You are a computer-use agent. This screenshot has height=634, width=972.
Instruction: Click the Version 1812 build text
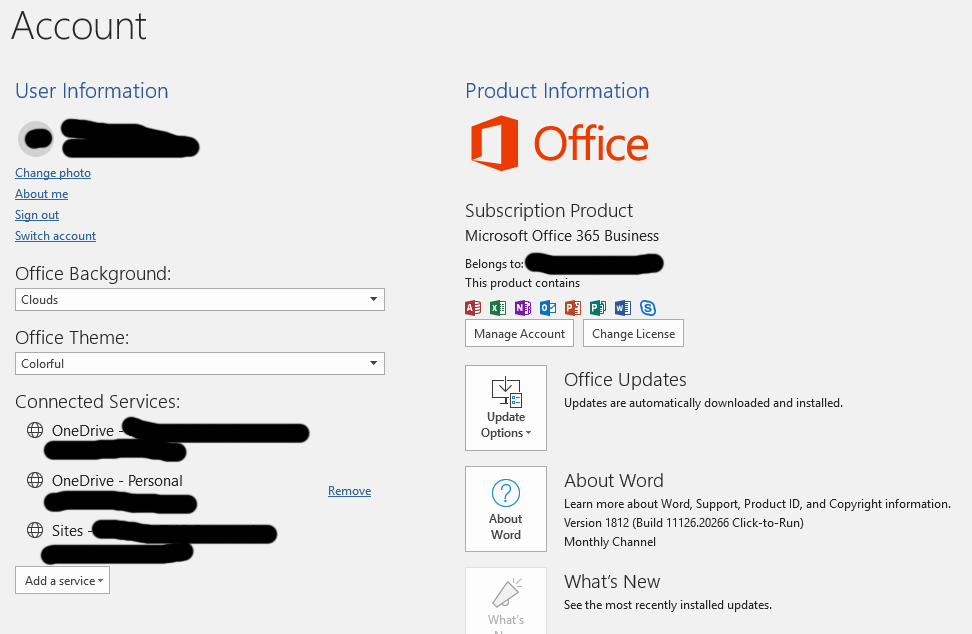[684, 522]
